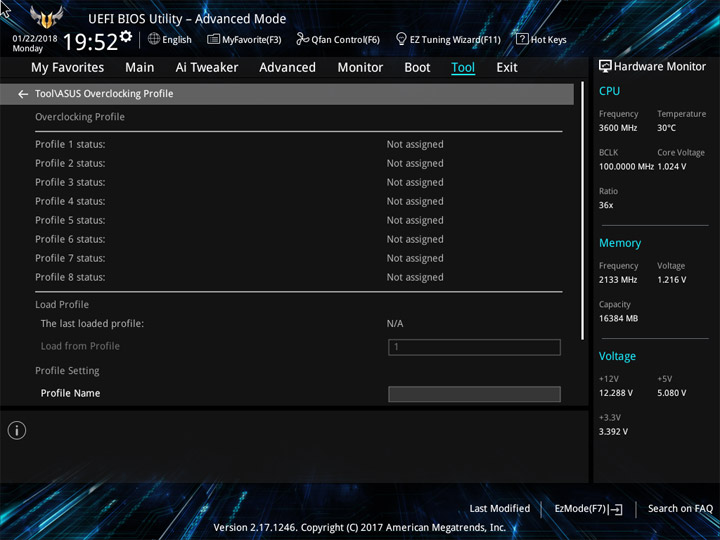Click CPU Ratio value 36x

pos(606,205)
